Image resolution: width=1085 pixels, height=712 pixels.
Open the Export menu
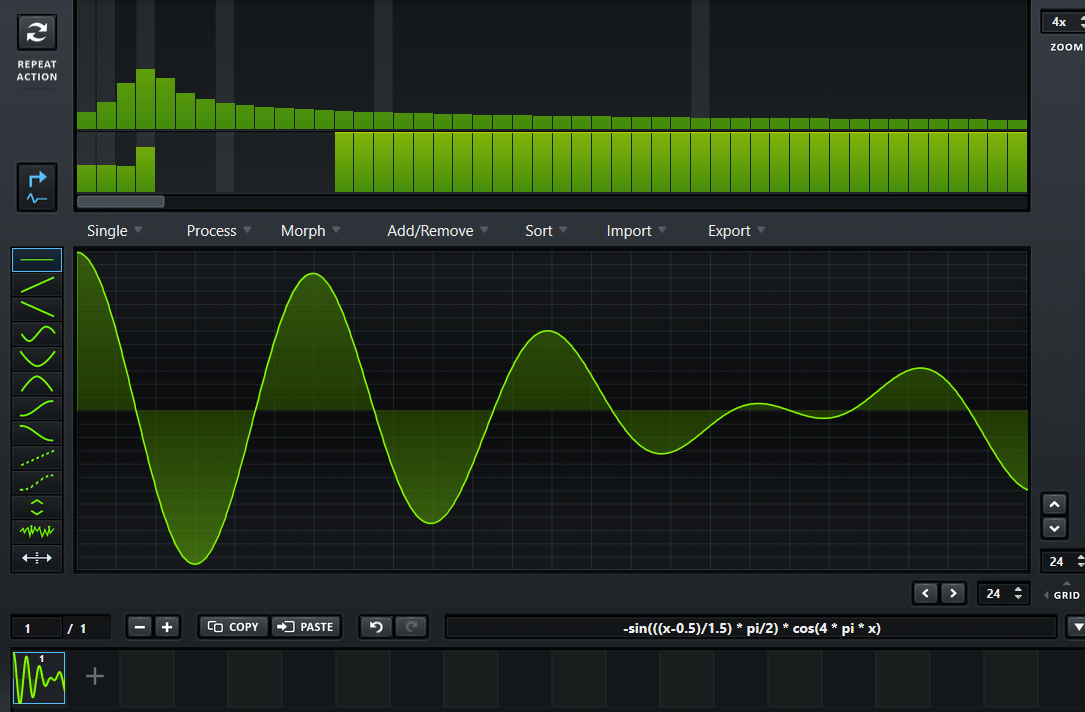(736, 230)
